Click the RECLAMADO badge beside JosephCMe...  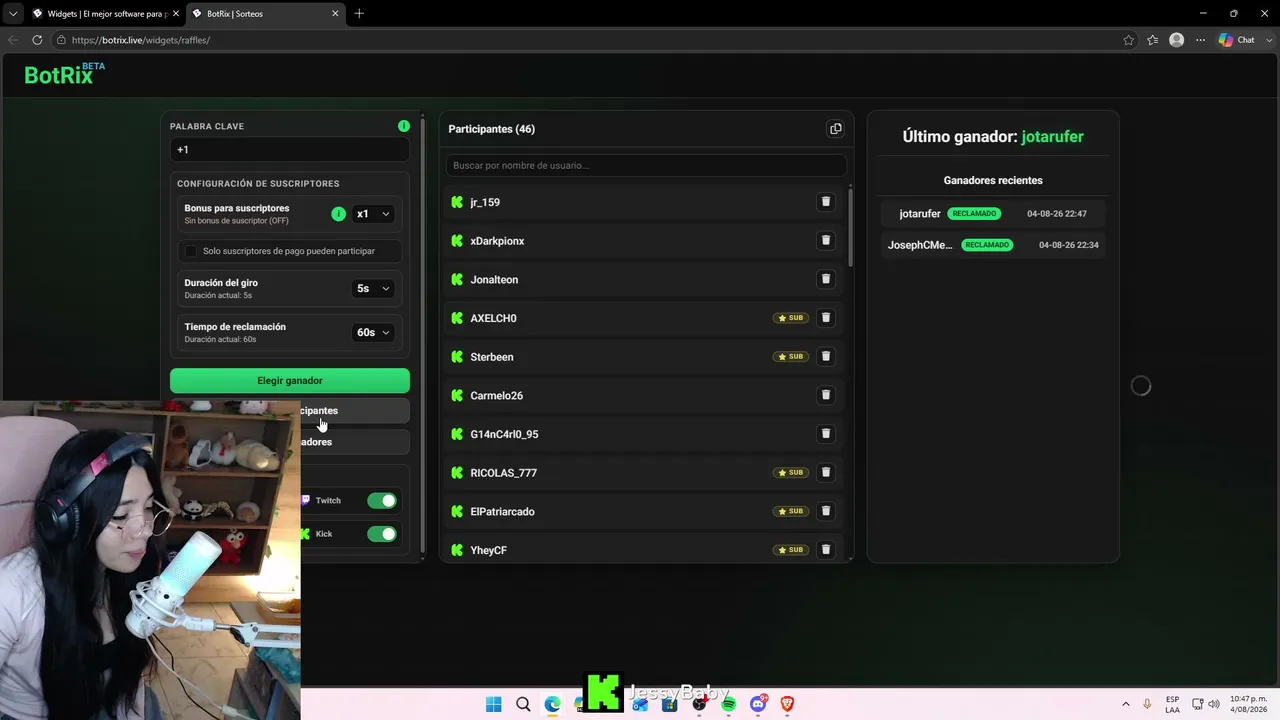pos(987,245)
